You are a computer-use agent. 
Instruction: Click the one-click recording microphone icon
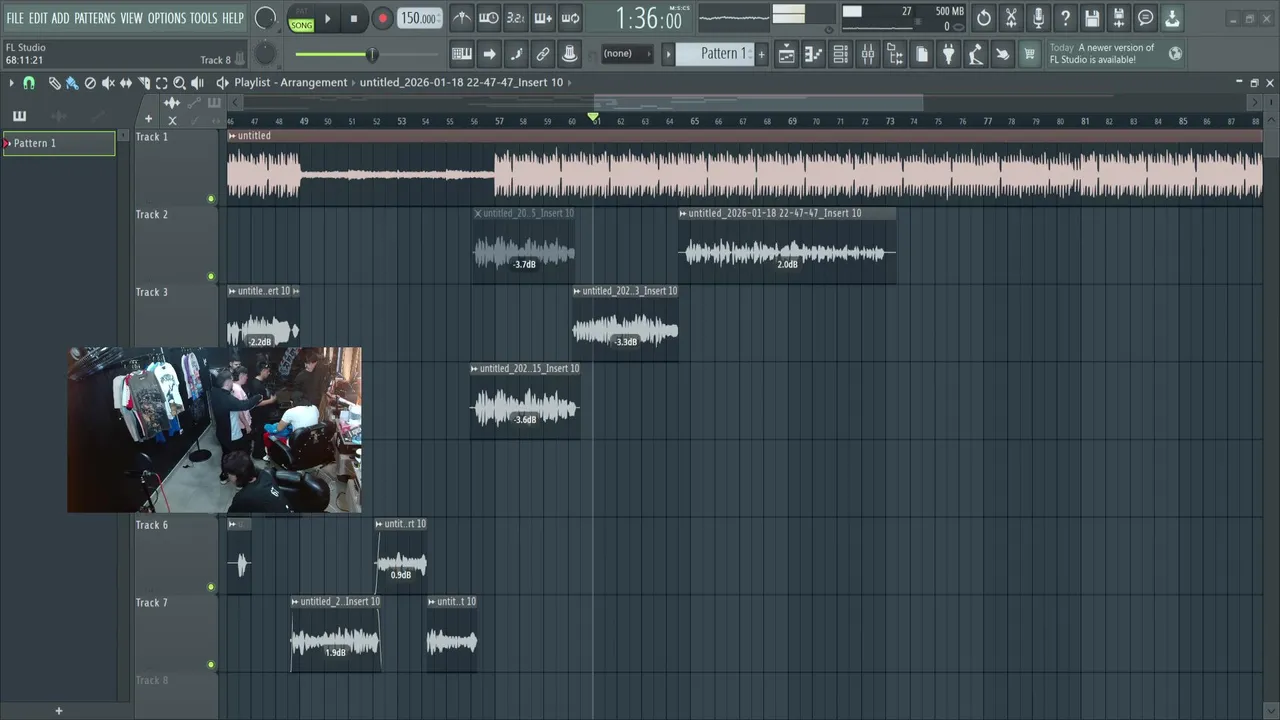tap(1038, 18)
